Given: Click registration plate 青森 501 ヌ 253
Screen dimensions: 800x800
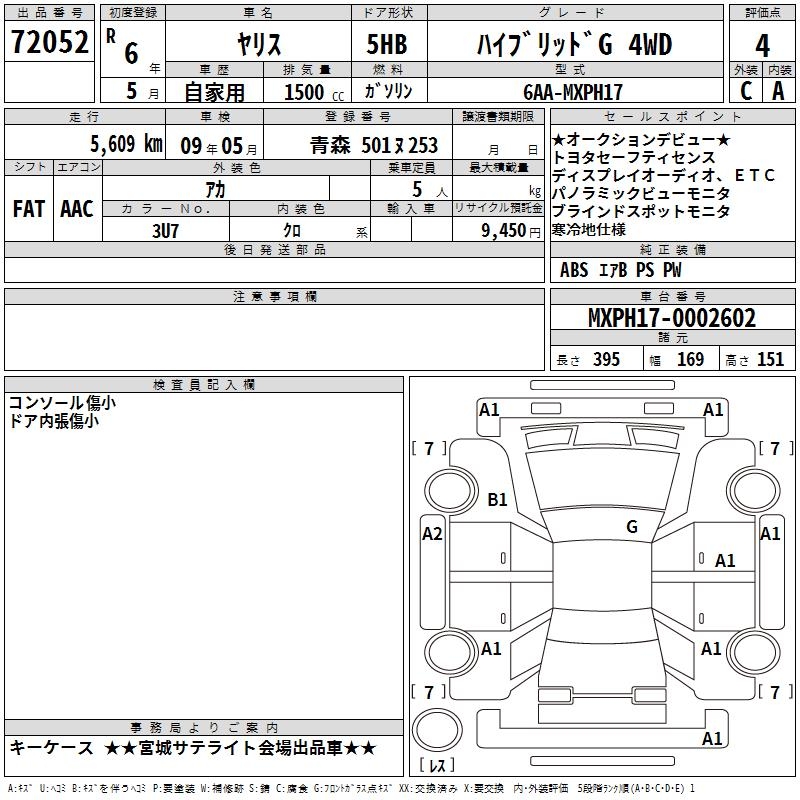Looking at the screenshot, I should [374, 145].
